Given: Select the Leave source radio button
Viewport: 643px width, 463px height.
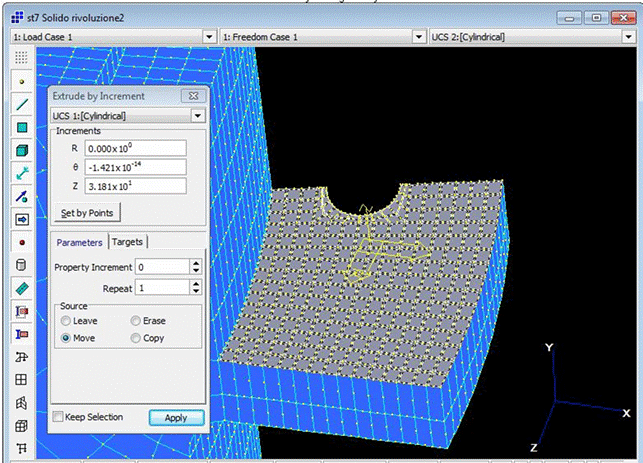Looking at the screenshot, I should pyautogui.click(x=66, y=321).
